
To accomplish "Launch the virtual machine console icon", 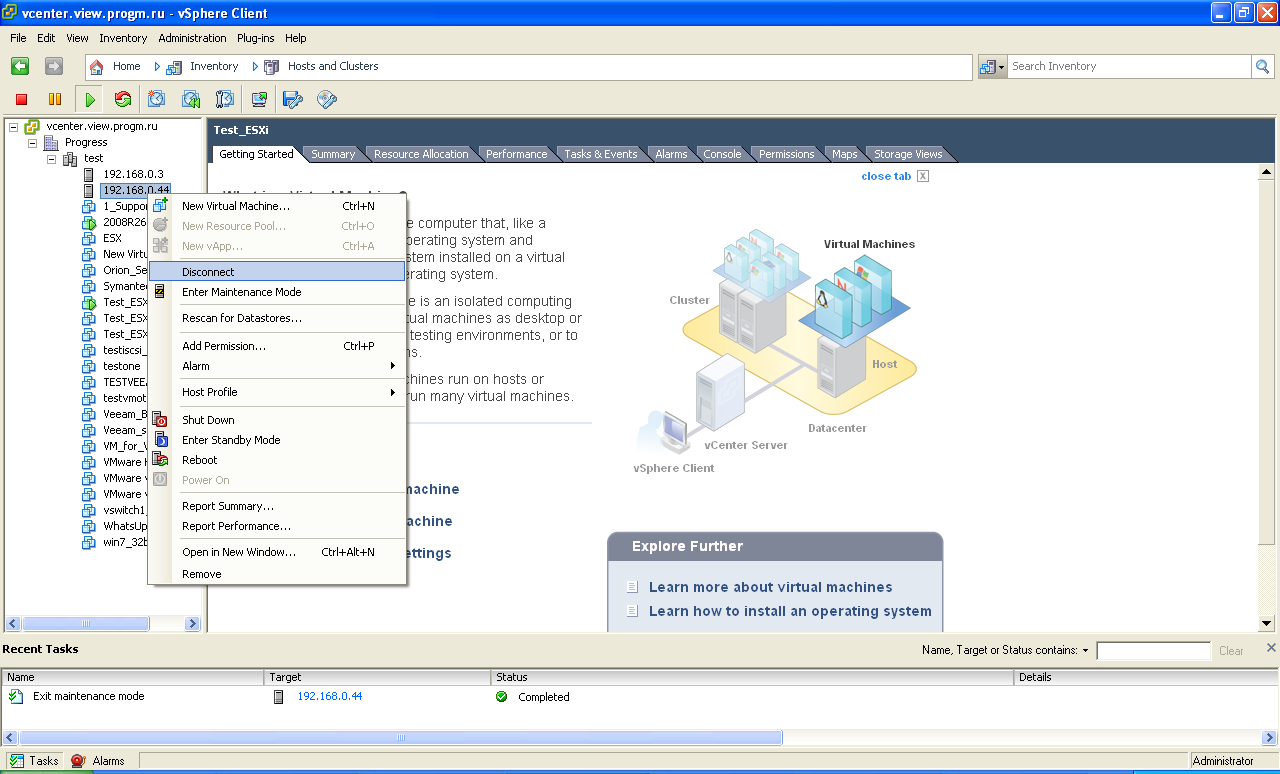I will pos(259,99).
